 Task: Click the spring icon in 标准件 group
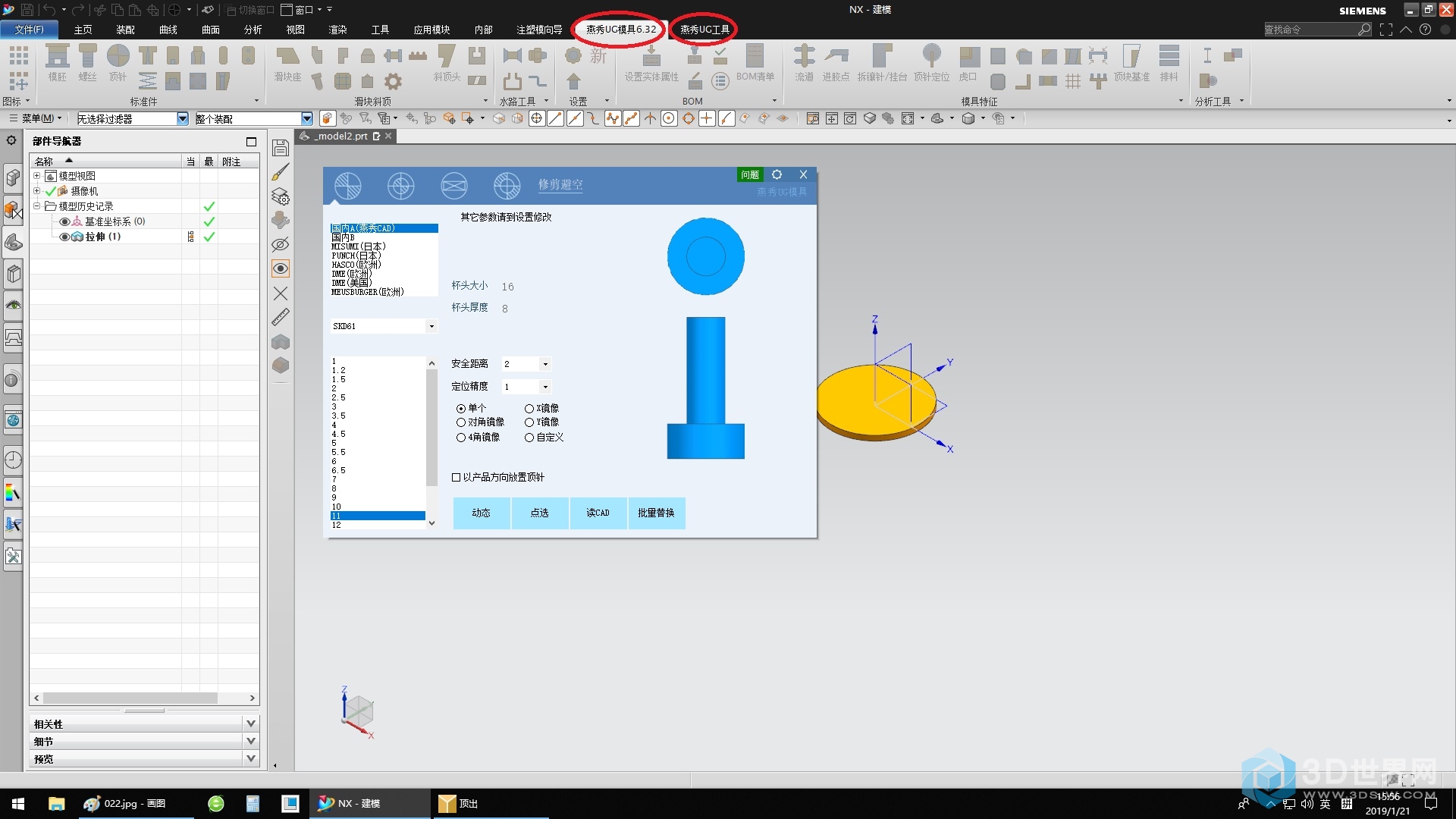[x=148, y=81]
